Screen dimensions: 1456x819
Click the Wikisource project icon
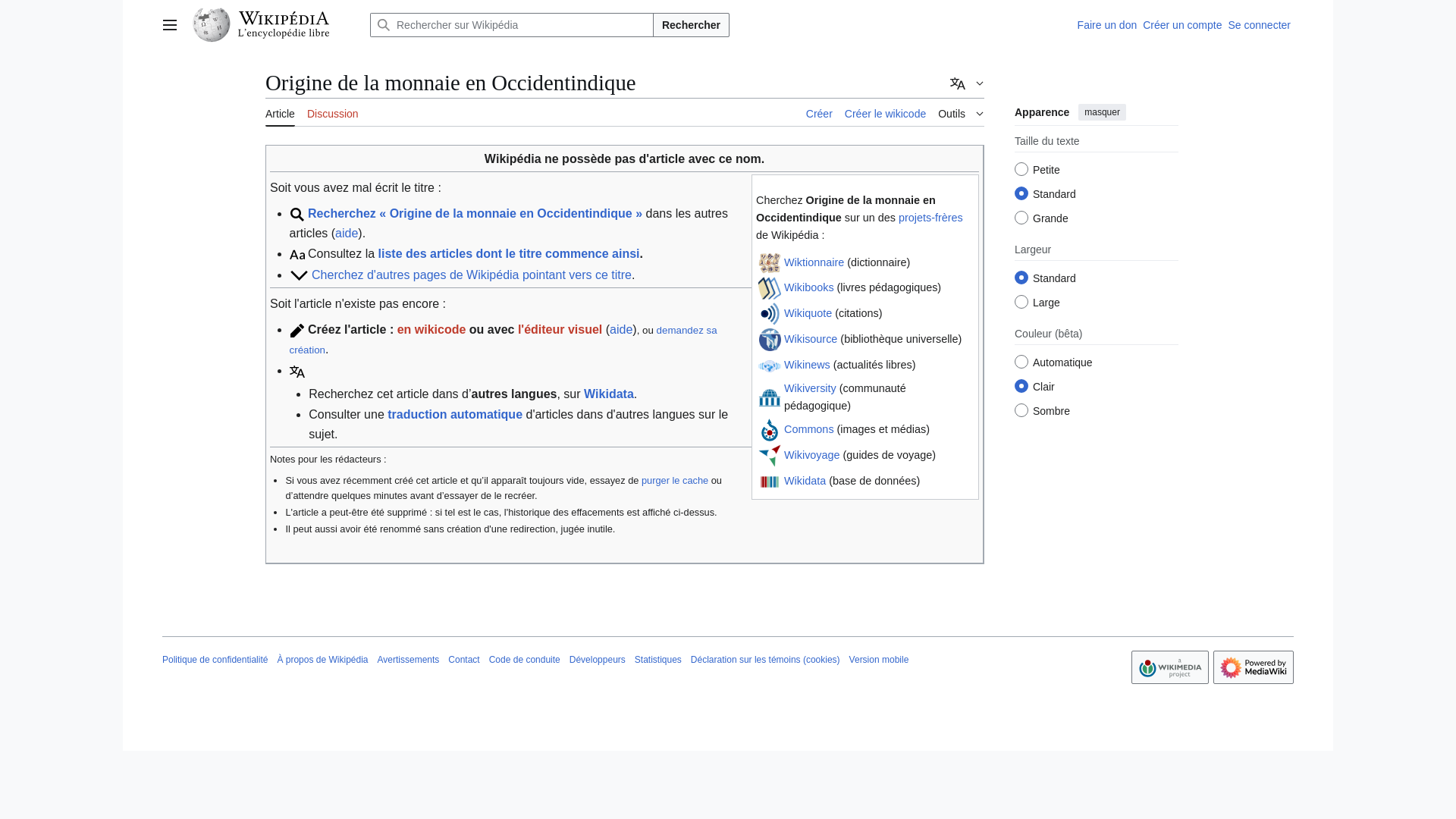pos(770,340)
